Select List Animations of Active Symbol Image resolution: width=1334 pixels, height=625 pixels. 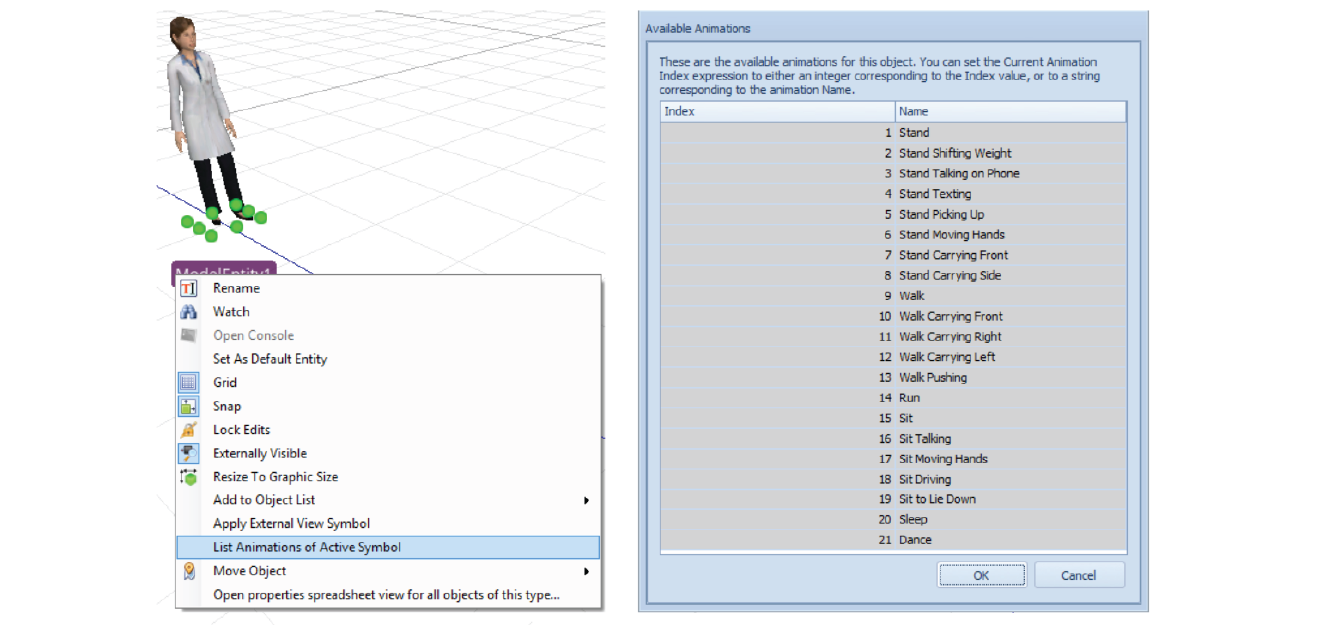[306, 547]
